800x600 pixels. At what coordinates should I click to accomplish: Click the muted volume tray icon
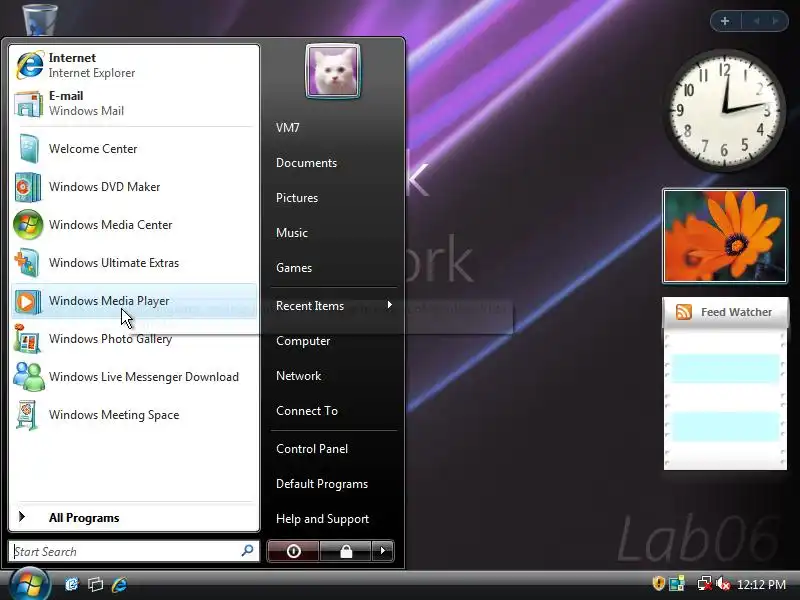[722, 583]
